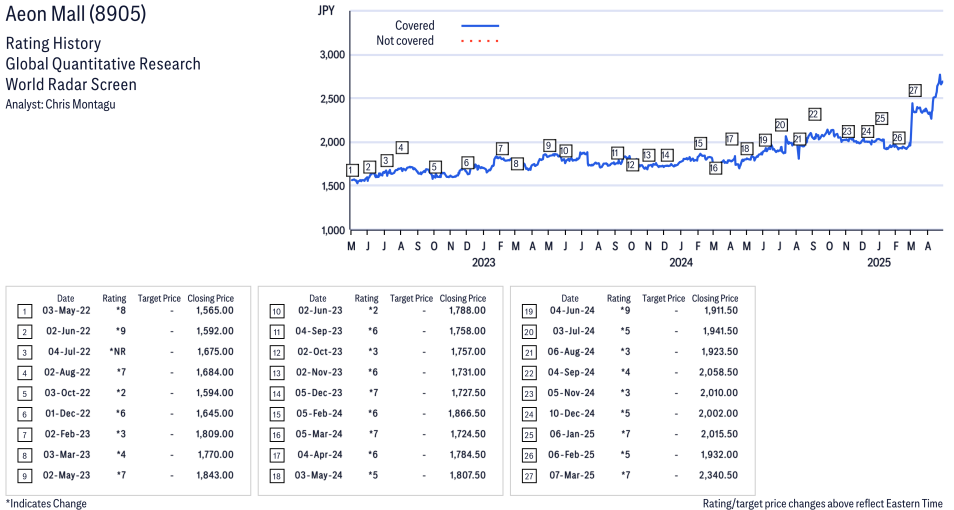
Task: Click the JPY axis unit label
Action: pos(326,11)
